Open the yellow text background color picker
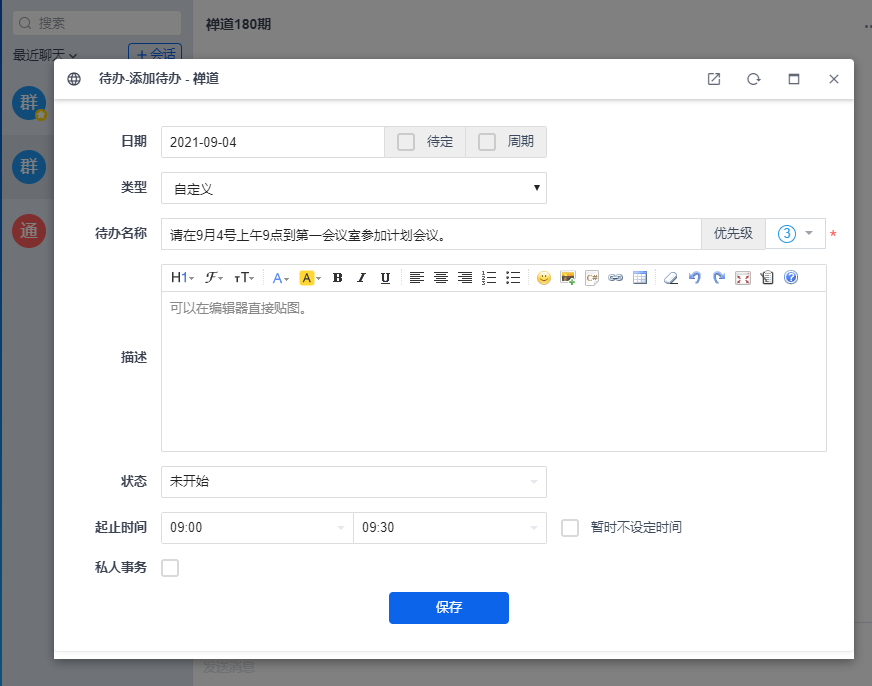Viewport: 872px width, 686px height. 310,278
